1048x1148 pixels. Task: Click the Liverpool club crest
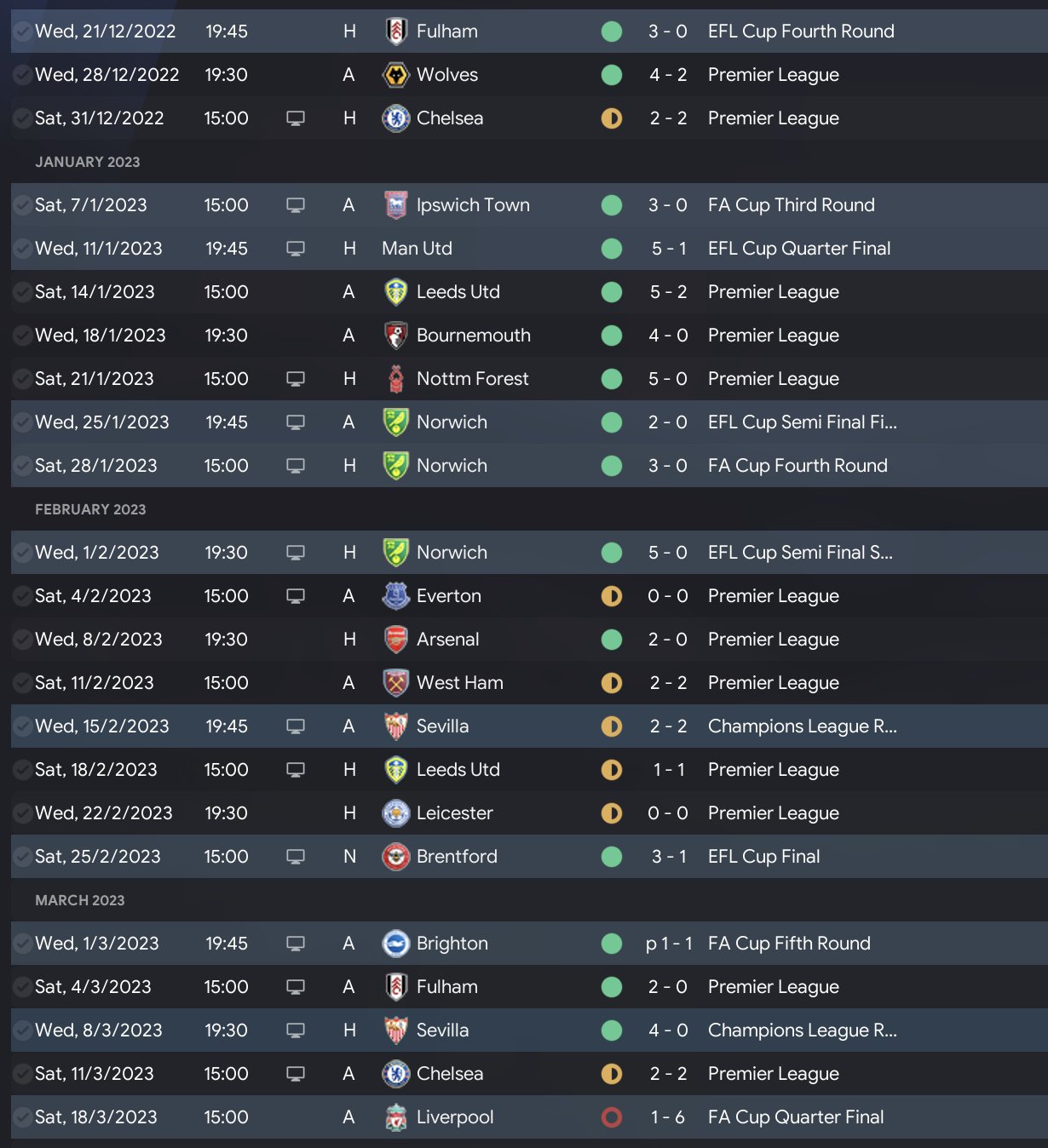(395, 1117)
